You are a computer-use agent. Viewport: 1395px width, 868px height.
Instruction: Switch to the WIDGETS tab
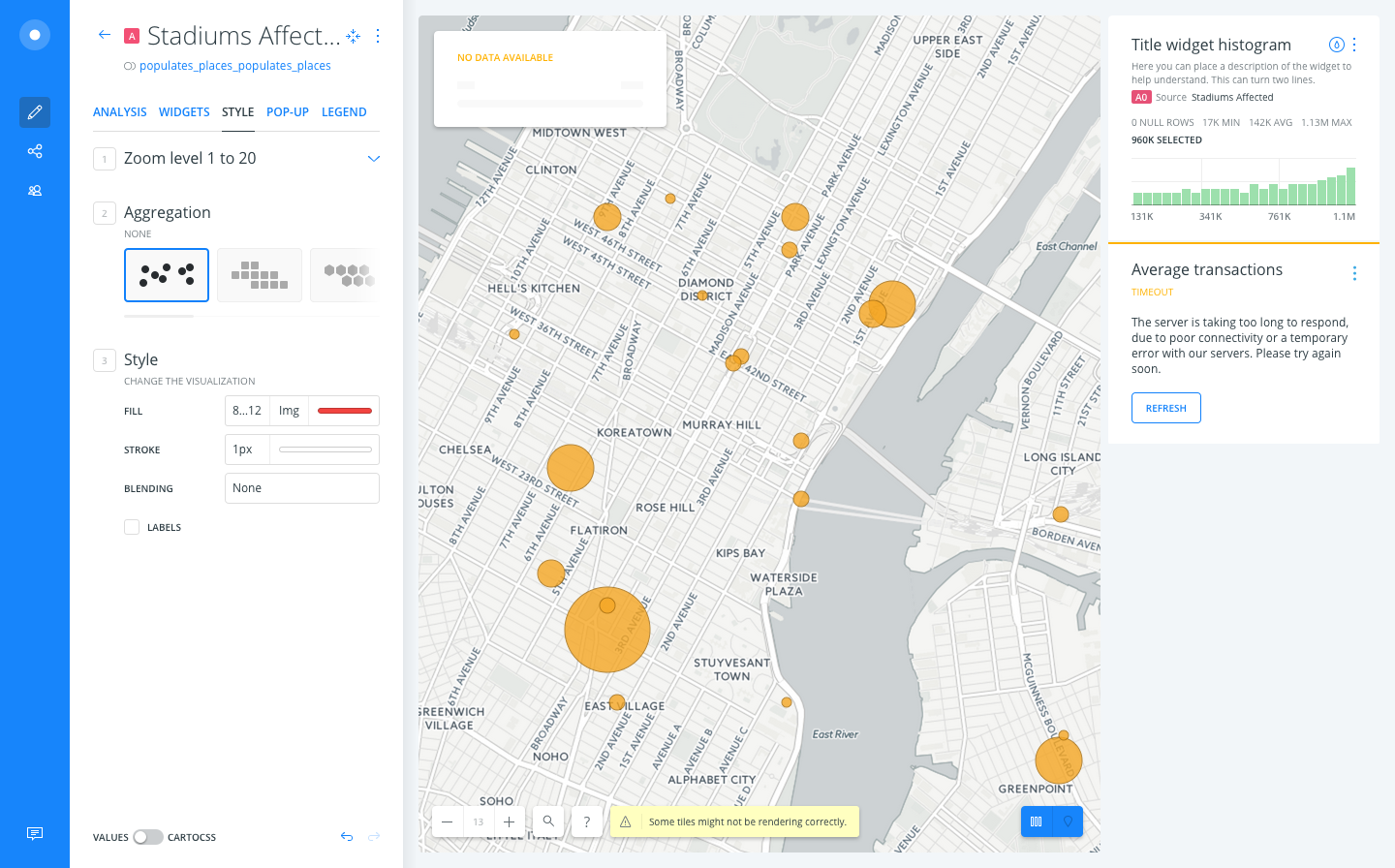(x=184, y=112)
